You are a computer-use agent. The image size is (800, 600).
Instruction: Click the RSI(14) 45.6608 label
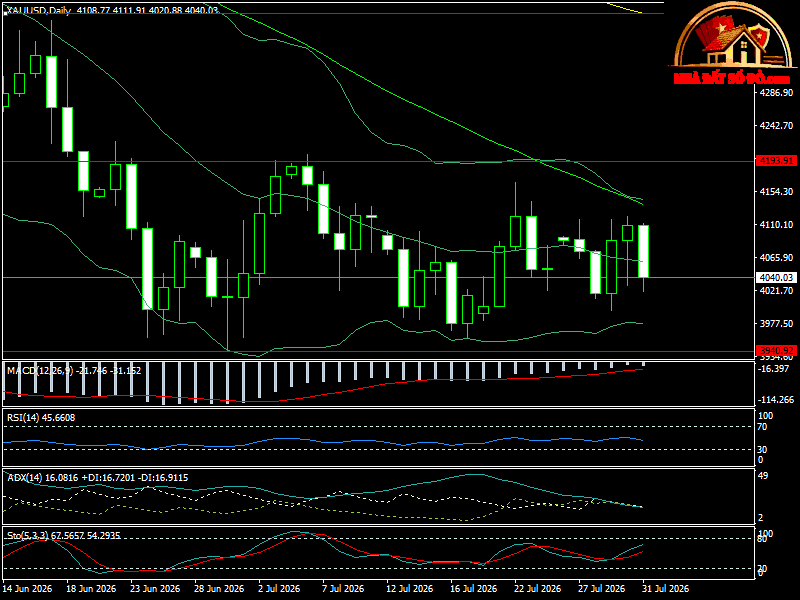[41, 418]
